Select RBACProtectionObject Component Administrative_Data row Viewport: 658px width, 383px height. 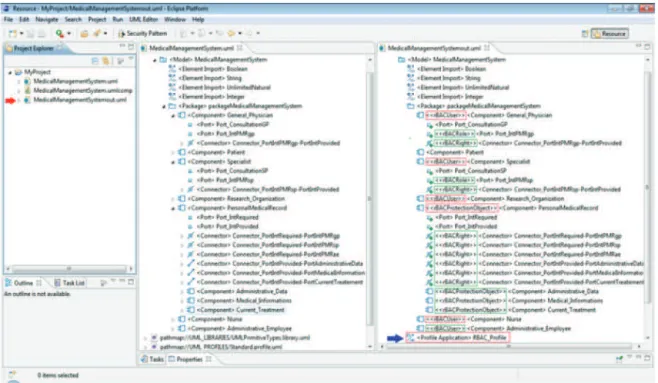(x=517, y=292)
